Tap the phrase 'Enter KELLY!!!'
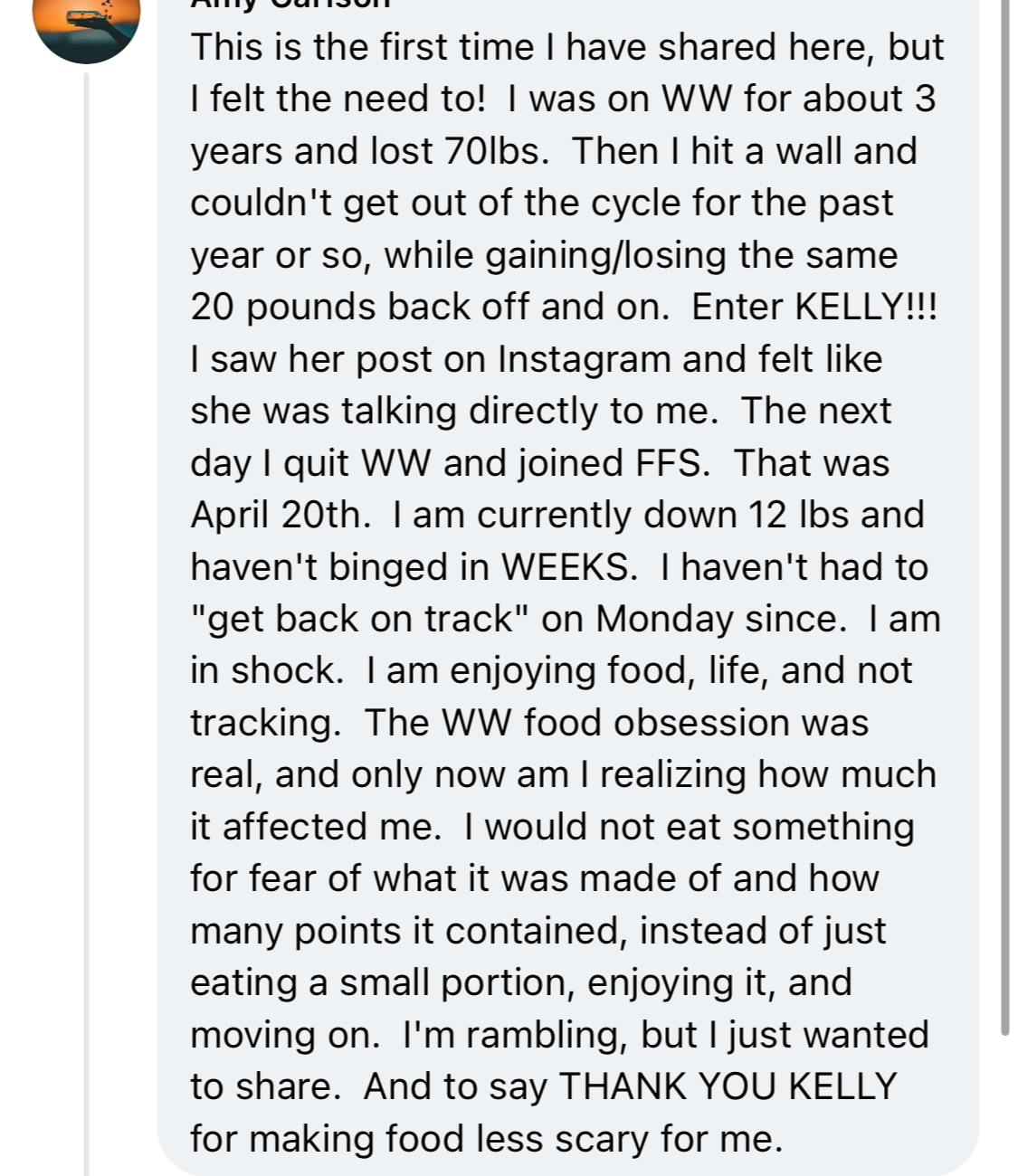The image size is (1018, 1176). [815, 308]
